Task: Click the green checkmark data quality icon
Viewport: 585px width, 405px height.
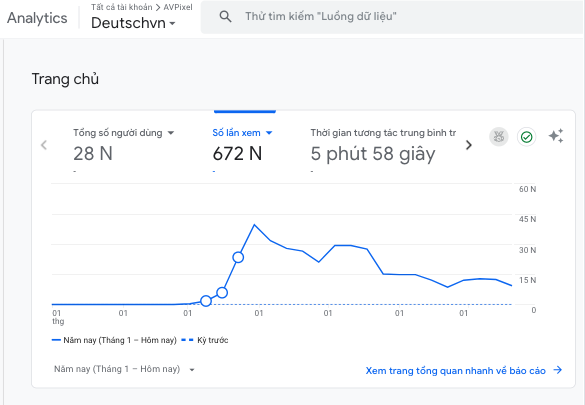Action: pos(526,137)
